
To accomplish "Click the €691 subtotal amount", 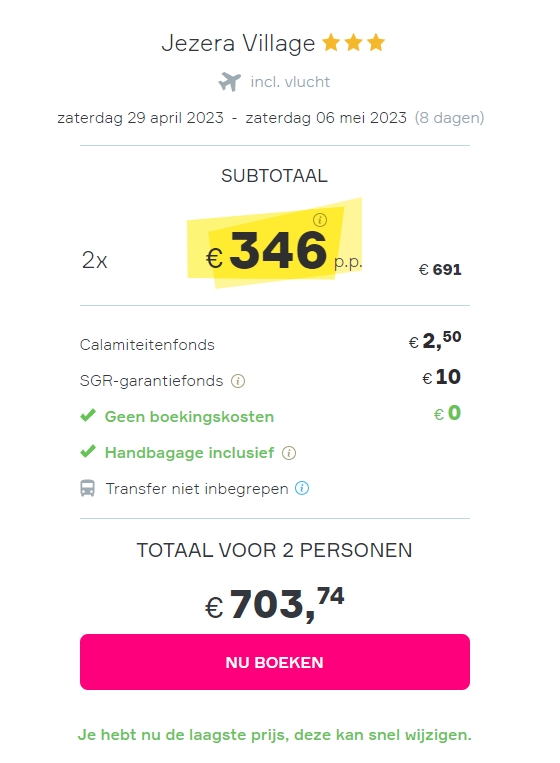I will 440,270.
